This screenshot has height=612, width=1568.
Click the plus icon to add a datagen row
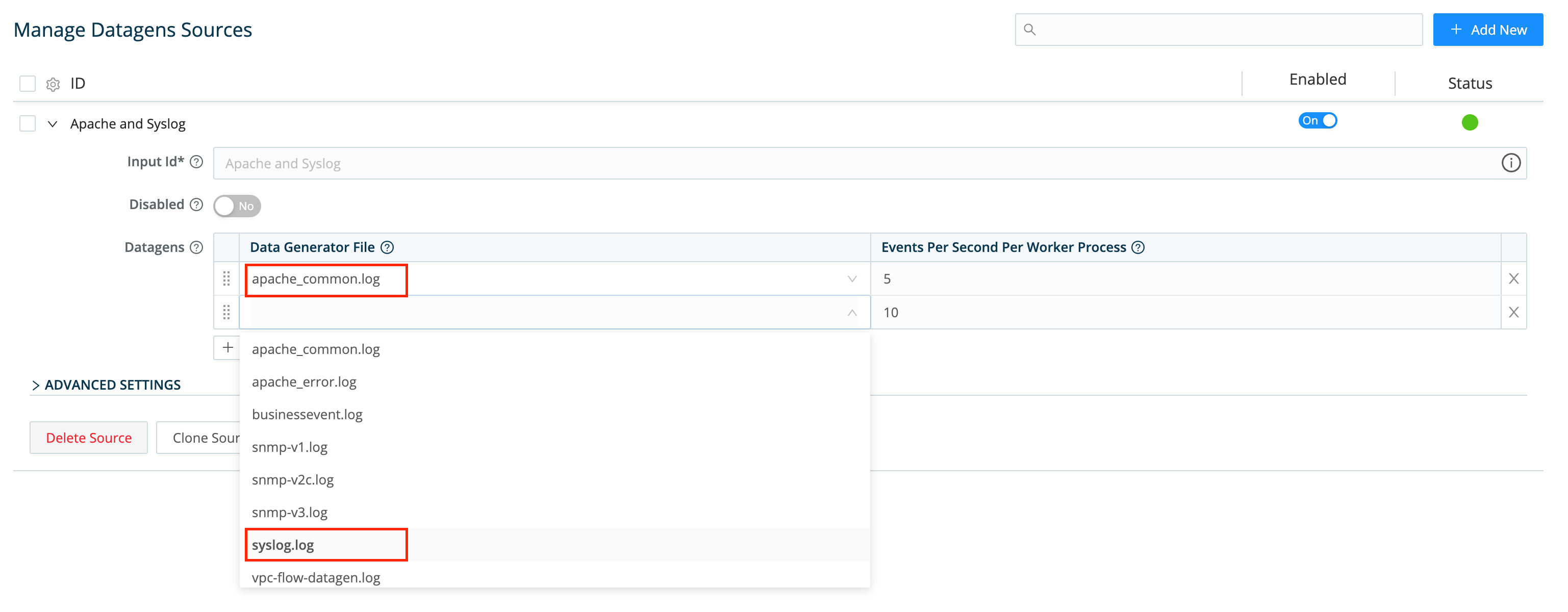(x=228, y=347)
